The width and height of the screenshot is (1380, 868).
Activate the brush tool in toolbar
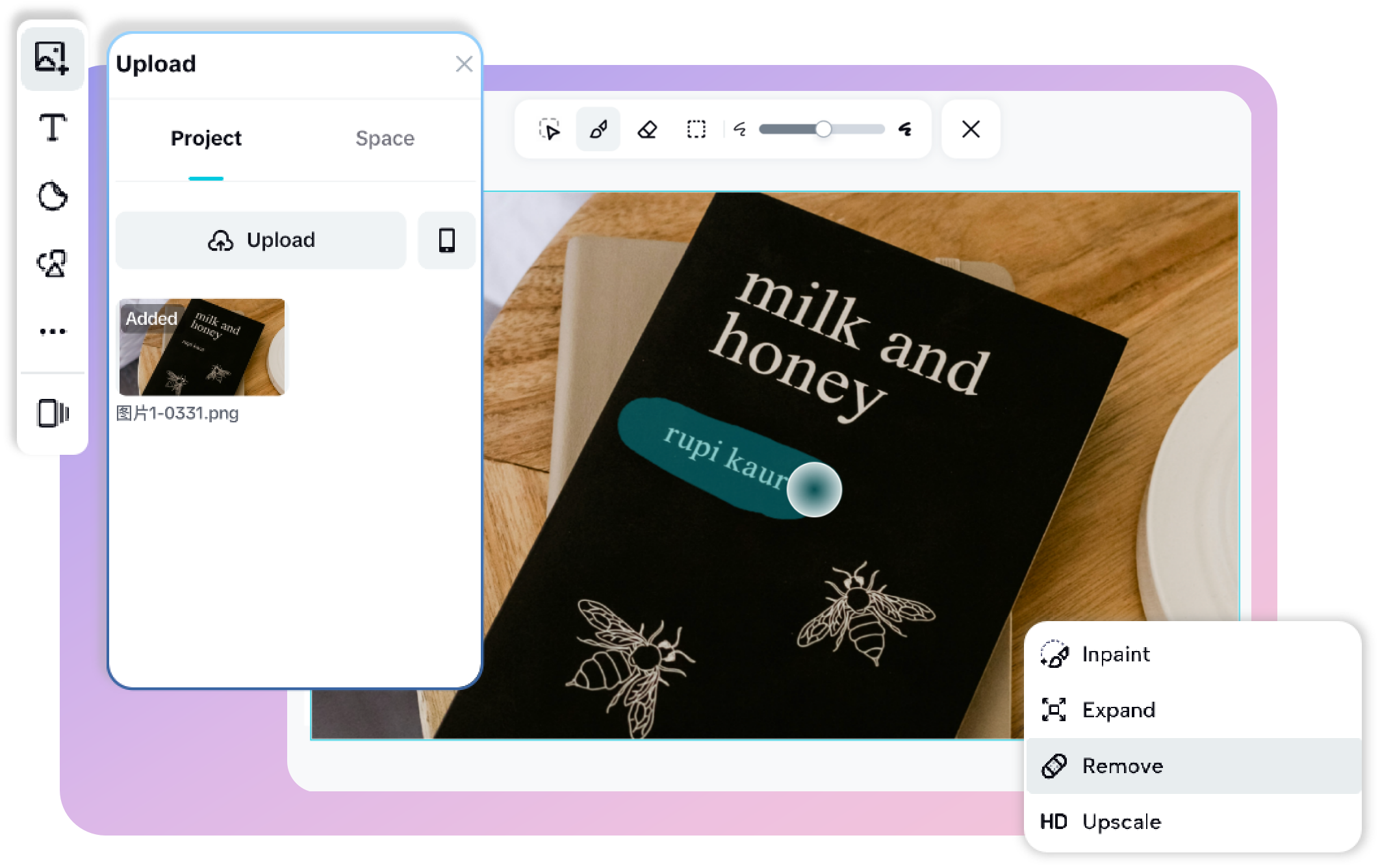tap(598, 129)
